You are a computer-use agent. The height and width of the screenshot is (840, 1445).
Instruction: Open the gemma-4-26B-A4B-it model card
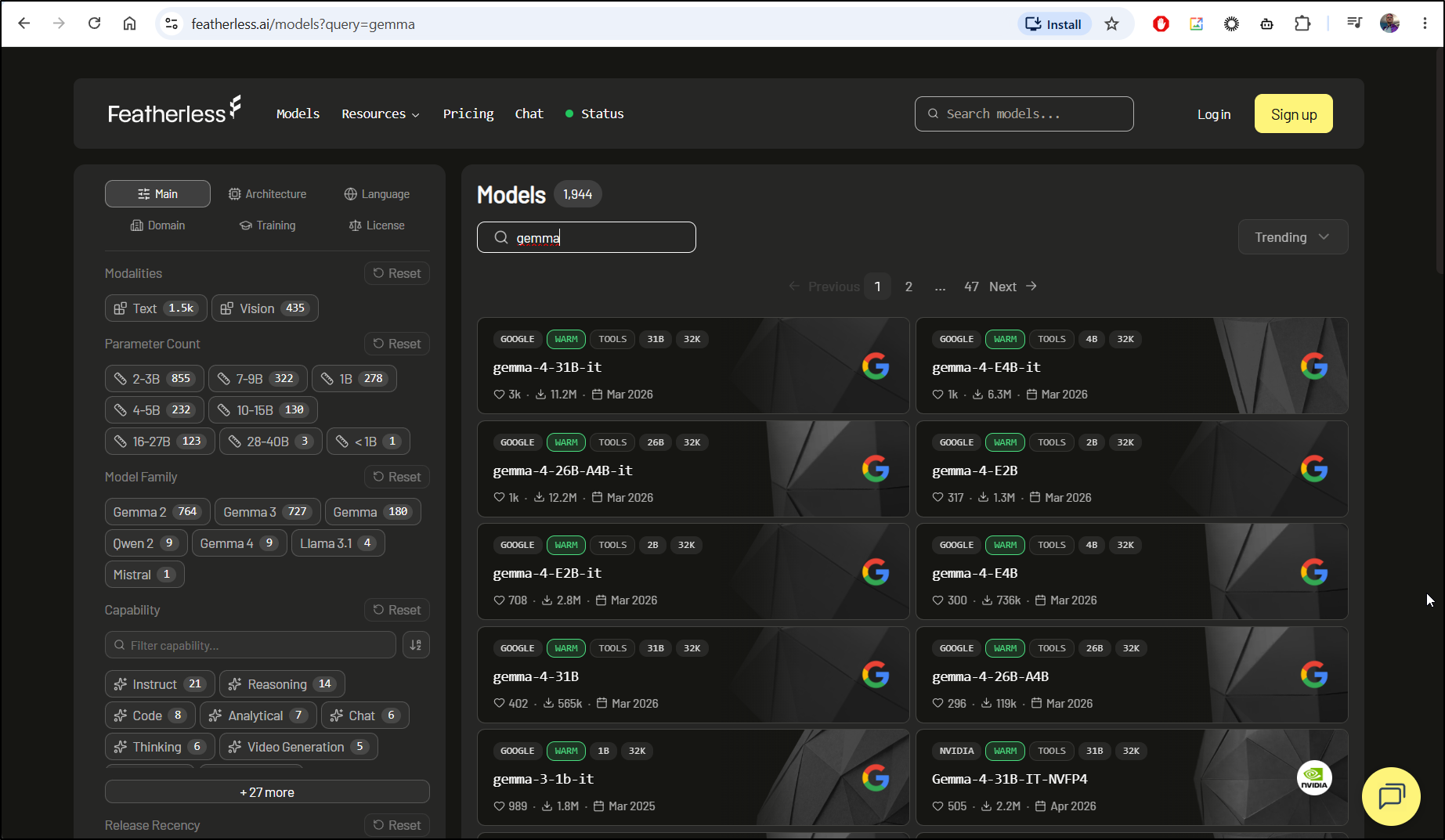pyautogui.click(x=693, y=469)
